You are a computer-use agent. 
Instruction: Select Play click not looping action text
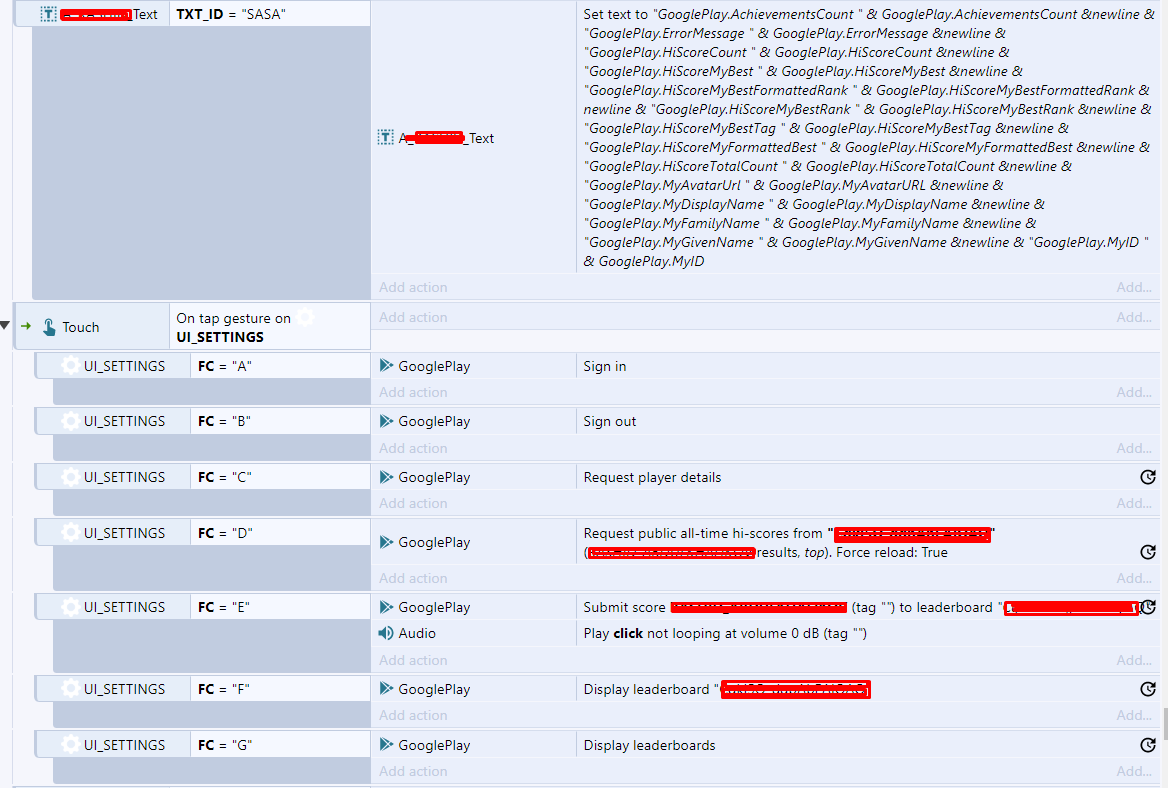(725, 633)
